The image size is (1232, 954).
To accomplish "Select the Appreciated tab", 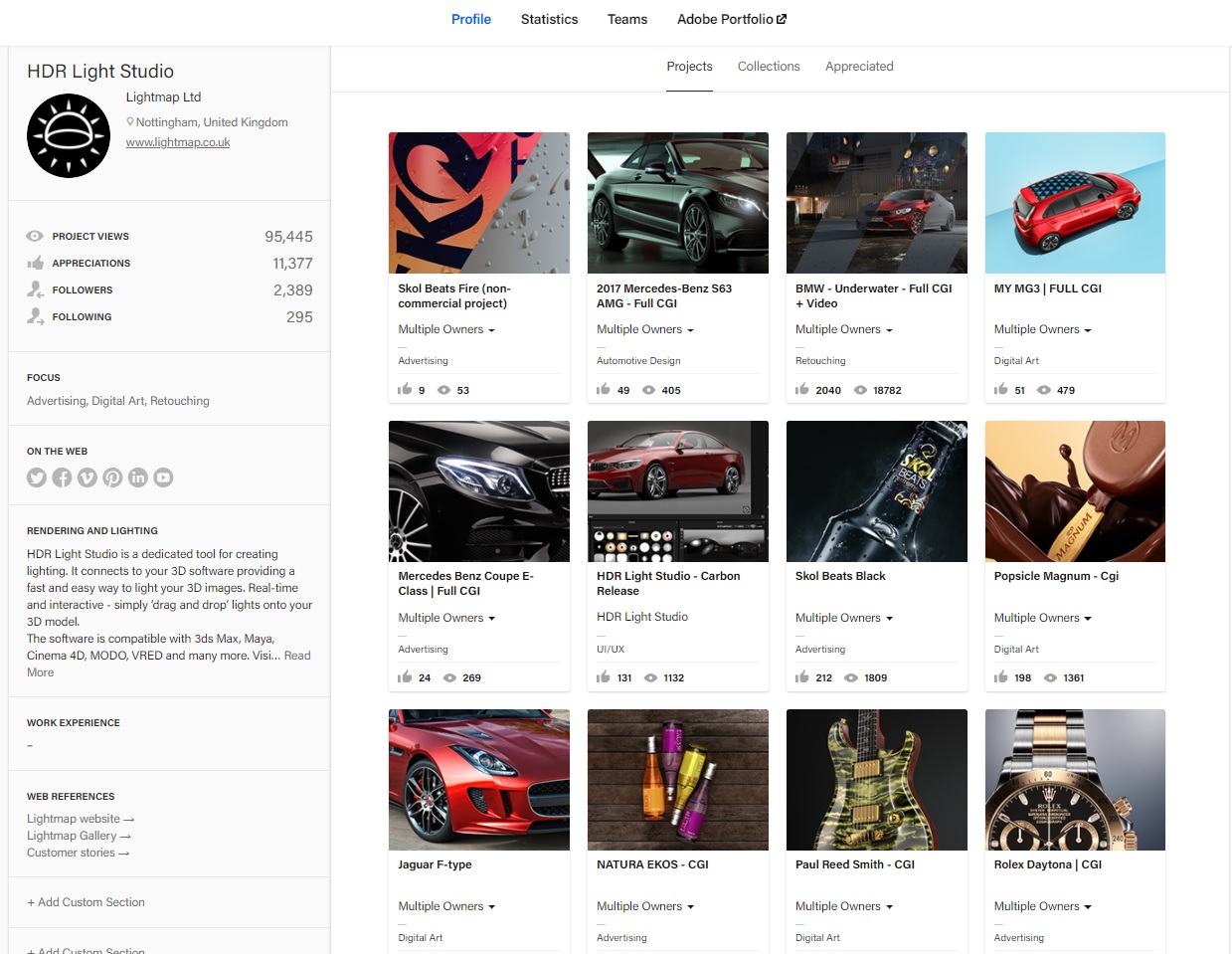I will (x=859, y=67).
